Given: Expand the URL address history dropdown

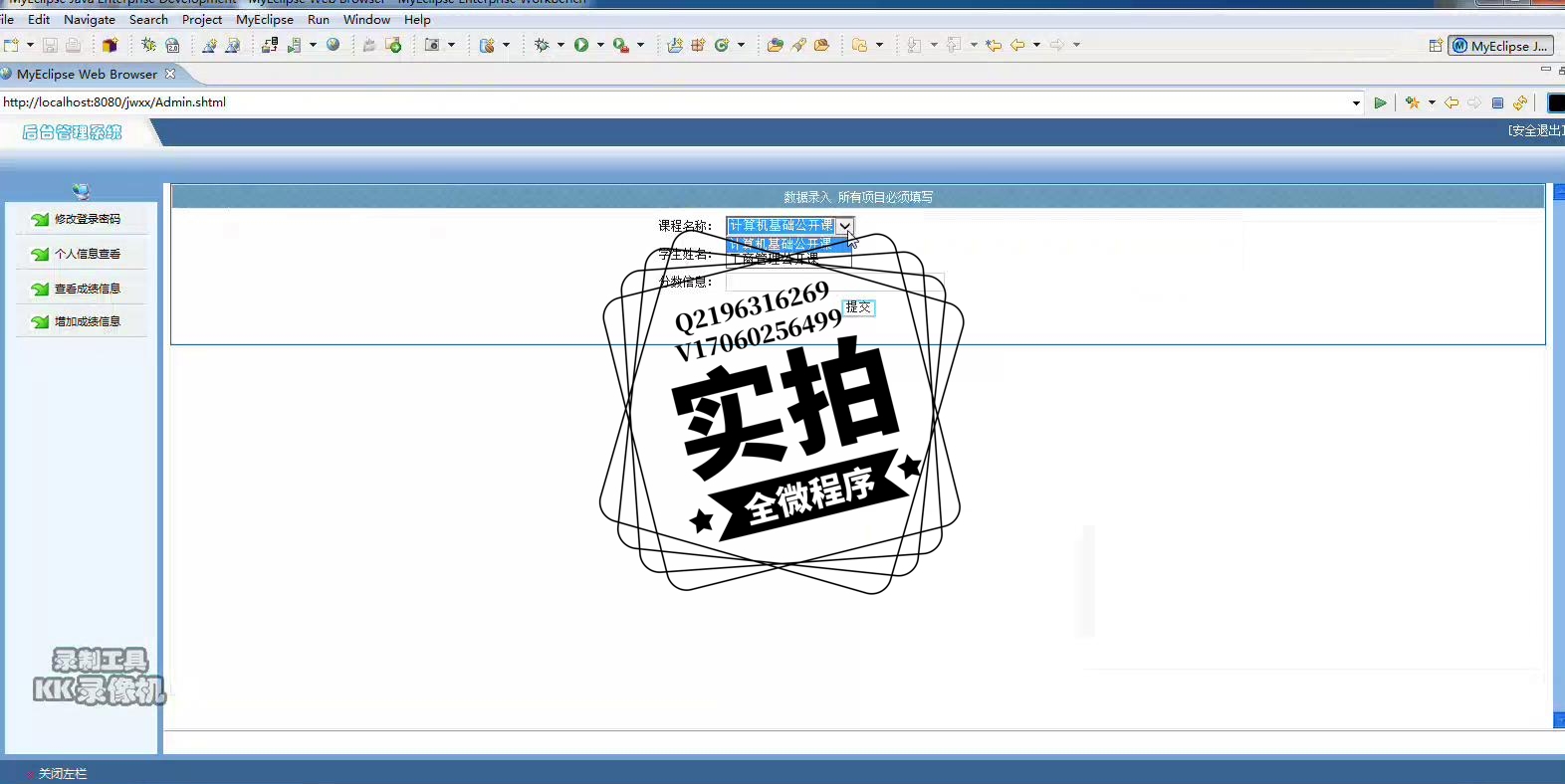Looking at the screenshot, I should (1356, 102).
